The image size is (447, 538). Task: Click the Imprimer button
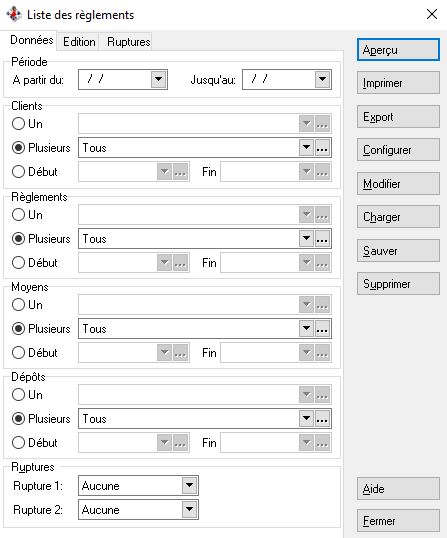pos(398,83)
